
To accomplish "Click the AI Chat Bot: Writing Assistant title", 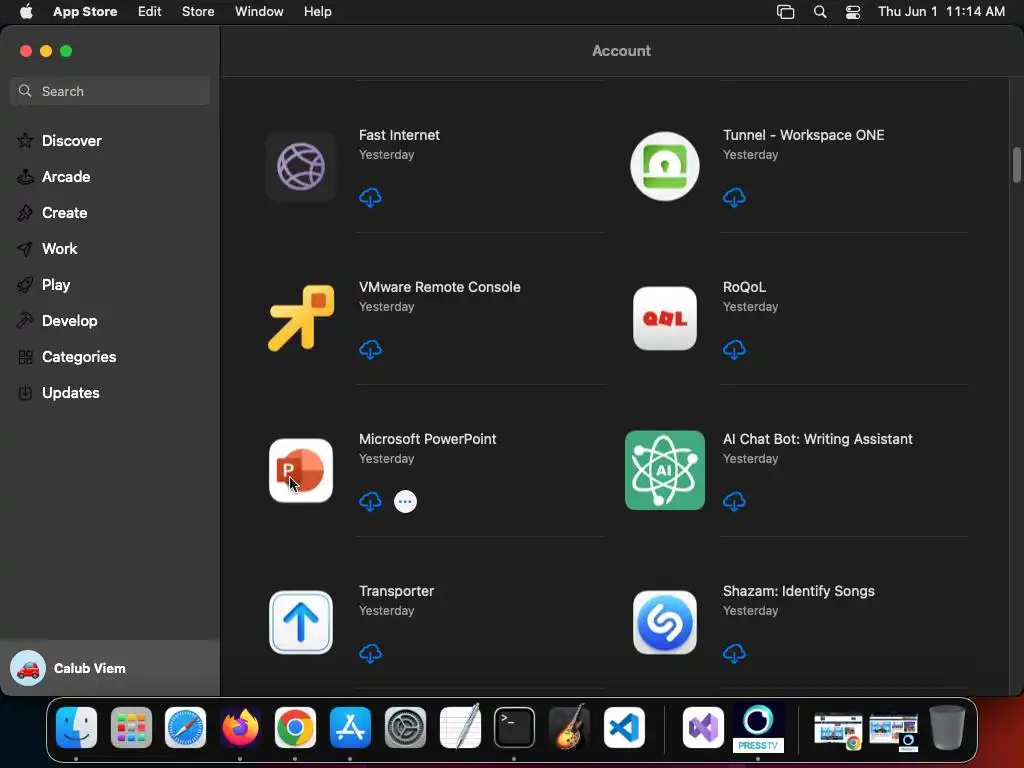I will click(x=818, y=439).
